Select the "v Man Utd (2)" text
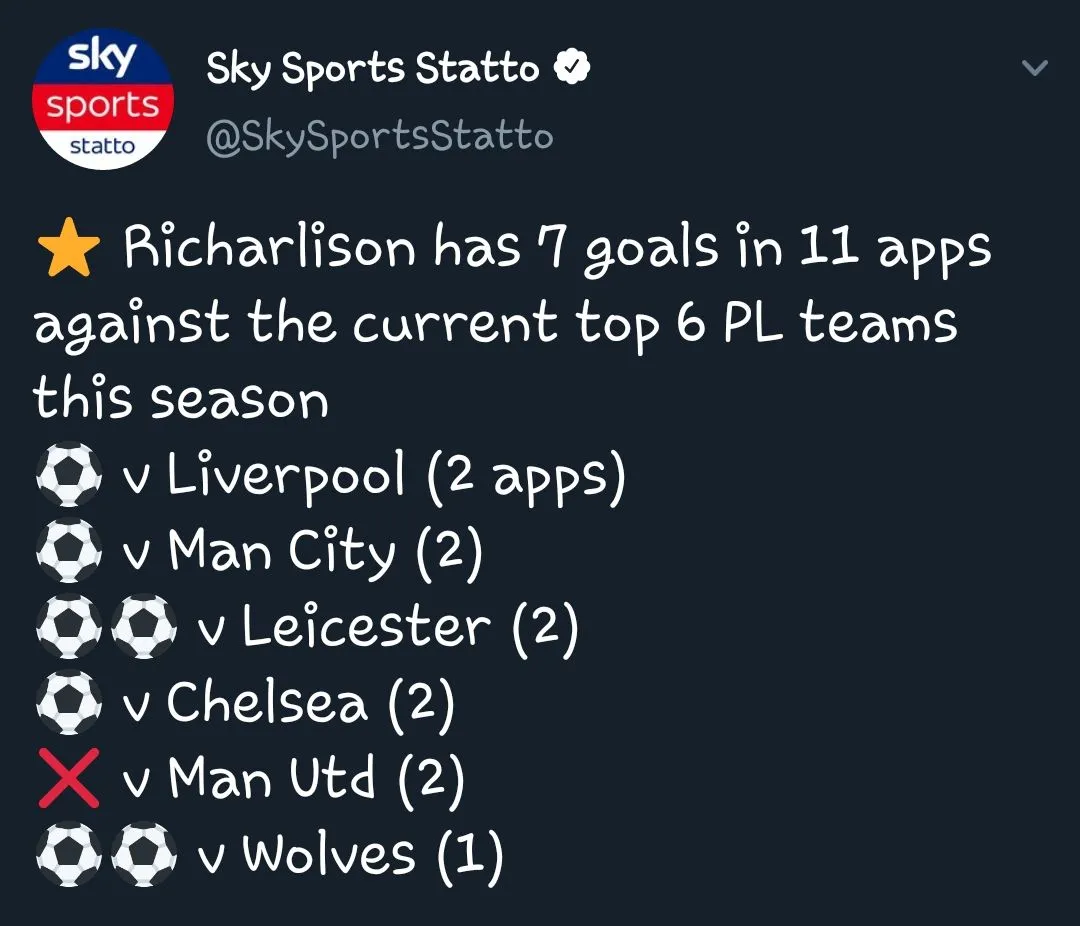Screen dimensions: 1080x926 click(x=293, y=779)
